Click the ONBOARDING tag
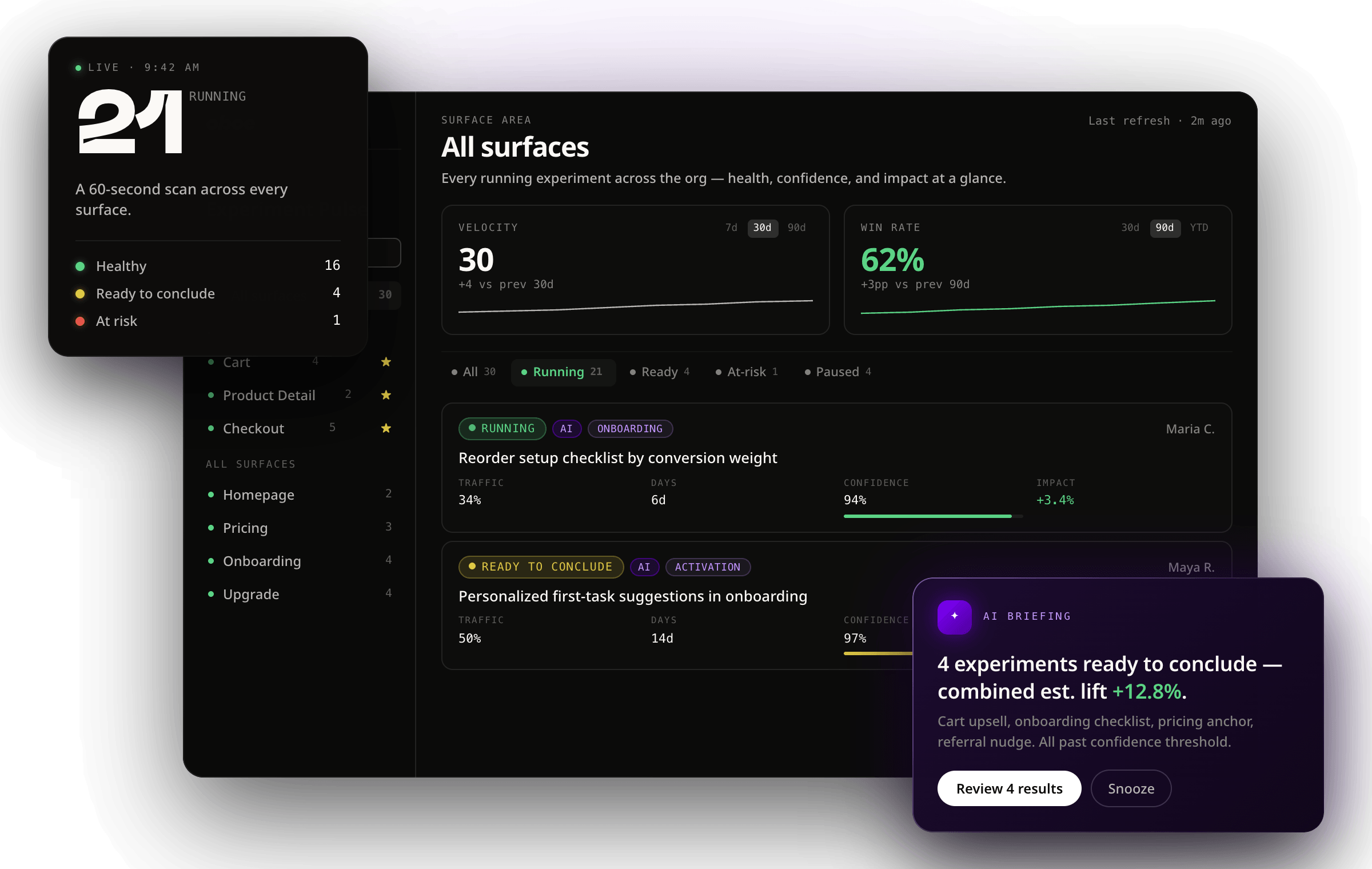Image resolution: width=1372 pixels, height=869 pixels. 630,429
